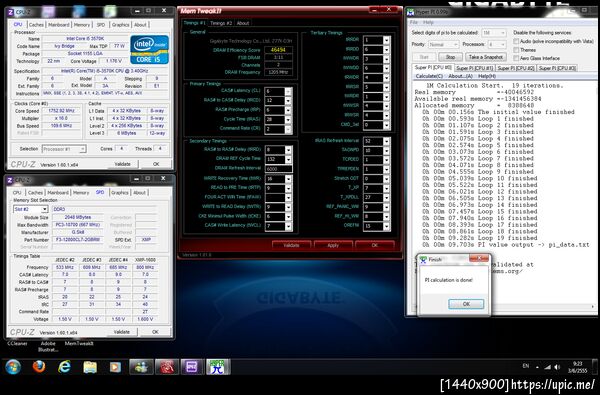Screen dimensions: 600x395
Task: Select the Super PI [CPU #1] tab
Action: click(x=474, y=68)
